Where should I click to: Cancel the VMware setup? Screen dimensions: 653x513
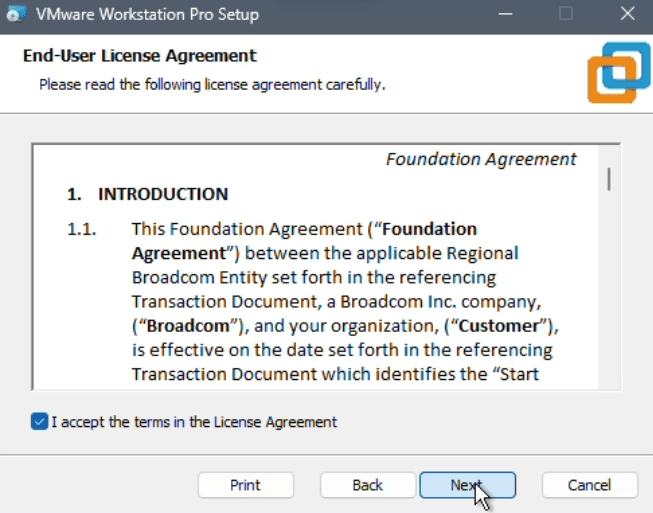tap(590, 485)
